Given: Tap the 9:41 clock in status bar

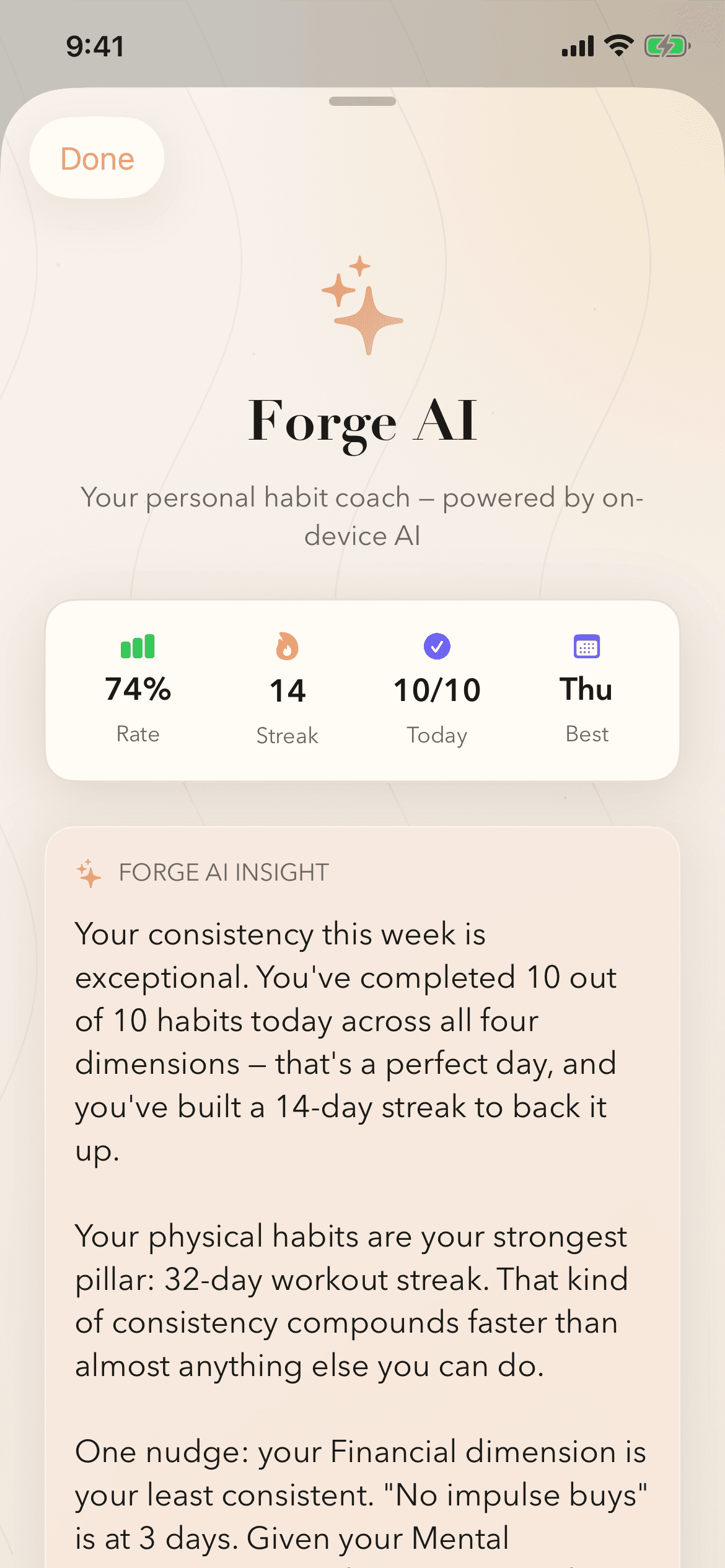Looking at the screenshot, I should (95, 46).
